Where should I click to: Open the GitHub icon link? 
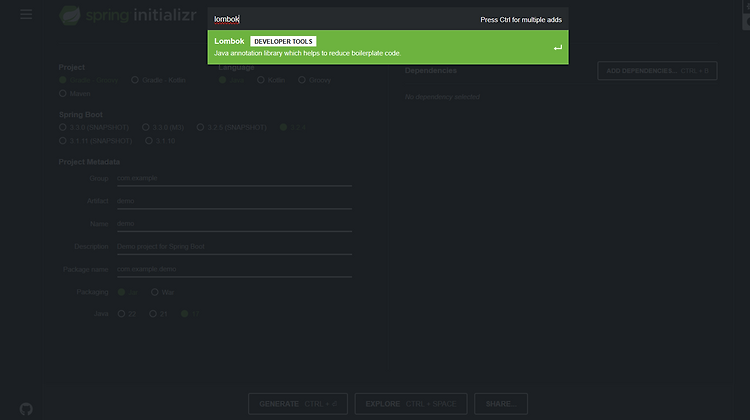(26, 409)
